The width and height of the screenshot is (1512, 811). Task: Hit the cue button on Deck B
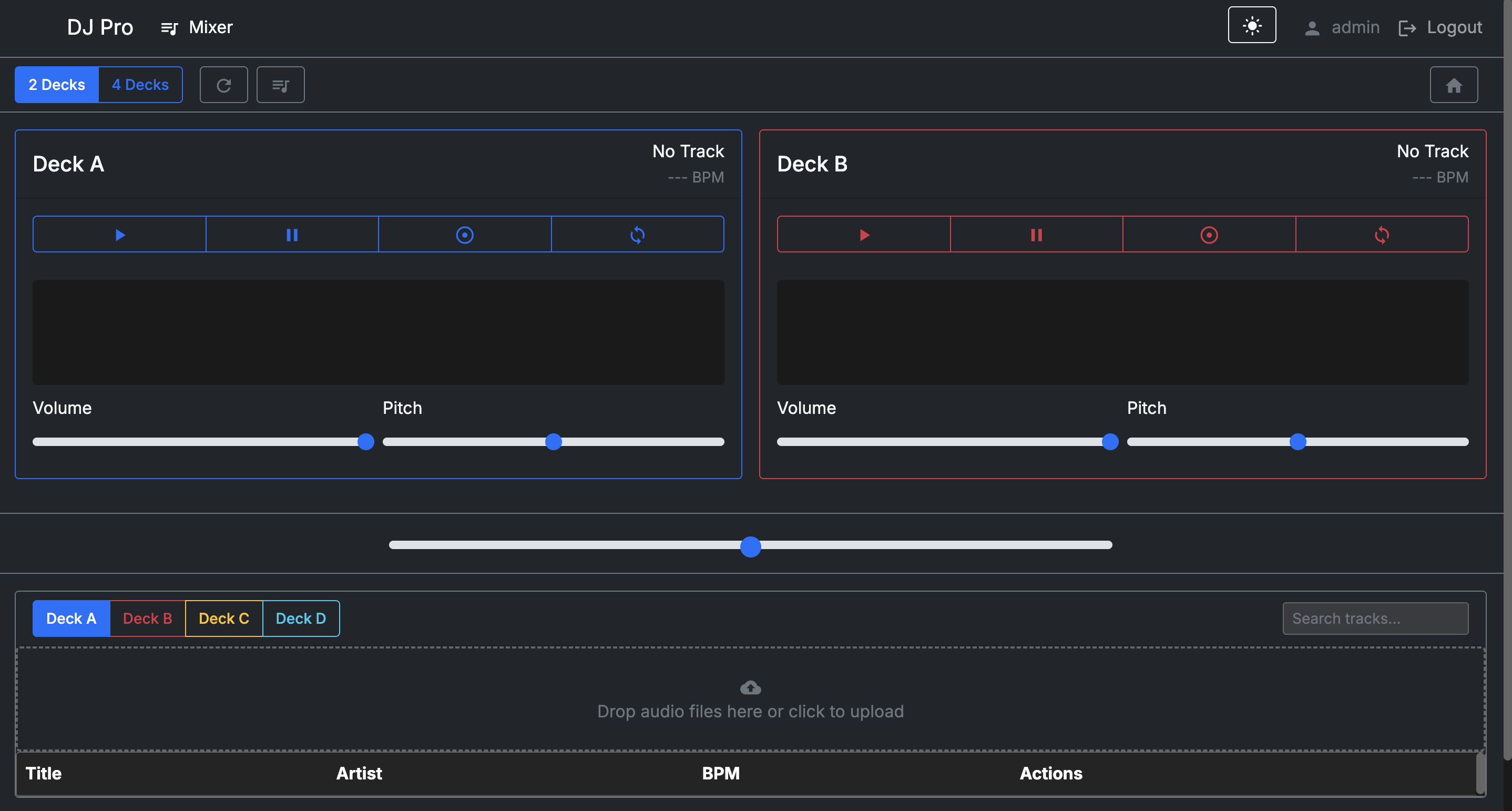point(1209,234)
